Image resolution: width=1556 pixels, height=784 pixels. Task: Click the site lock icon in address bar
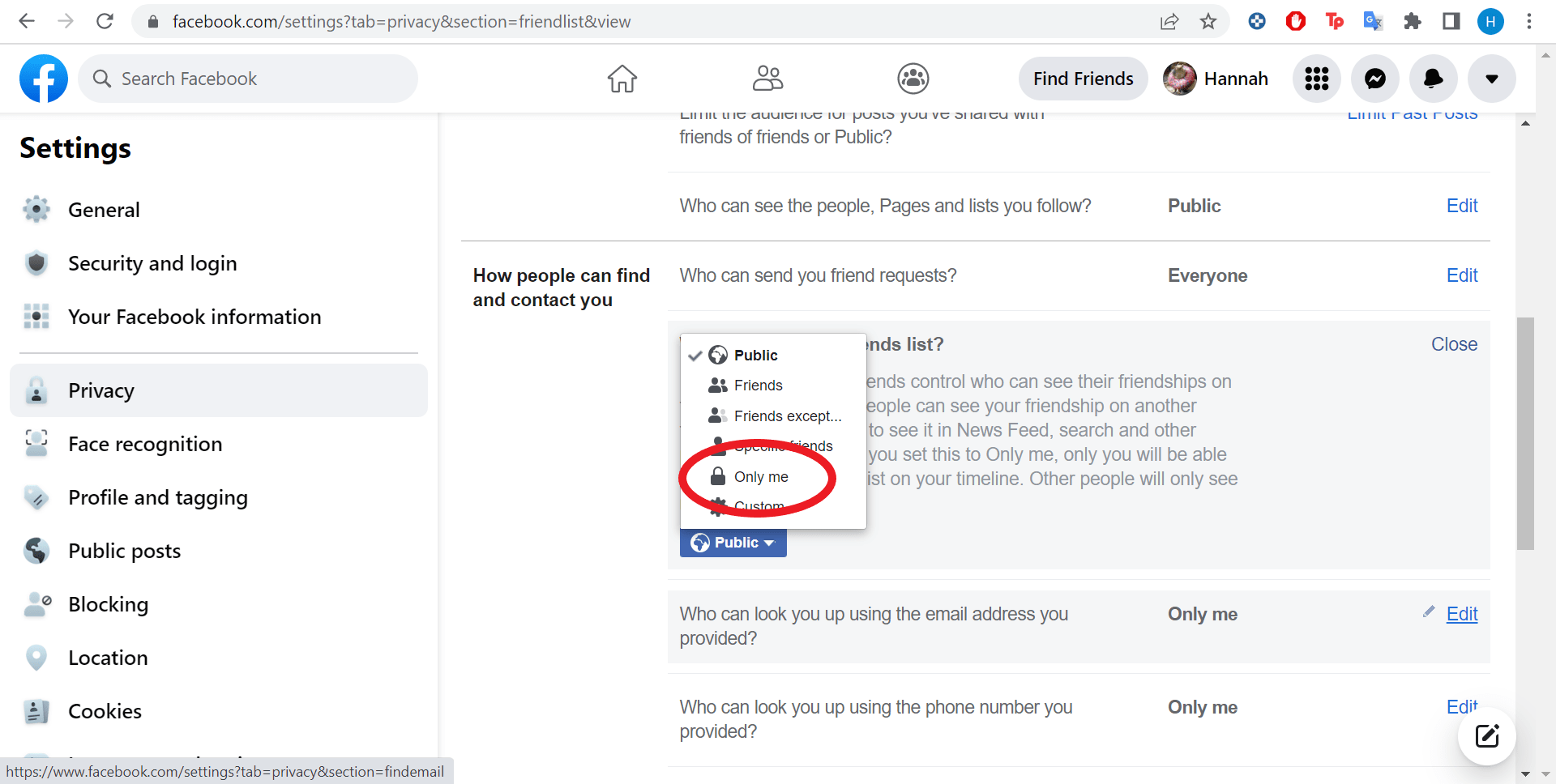click(x=152, y=22)
